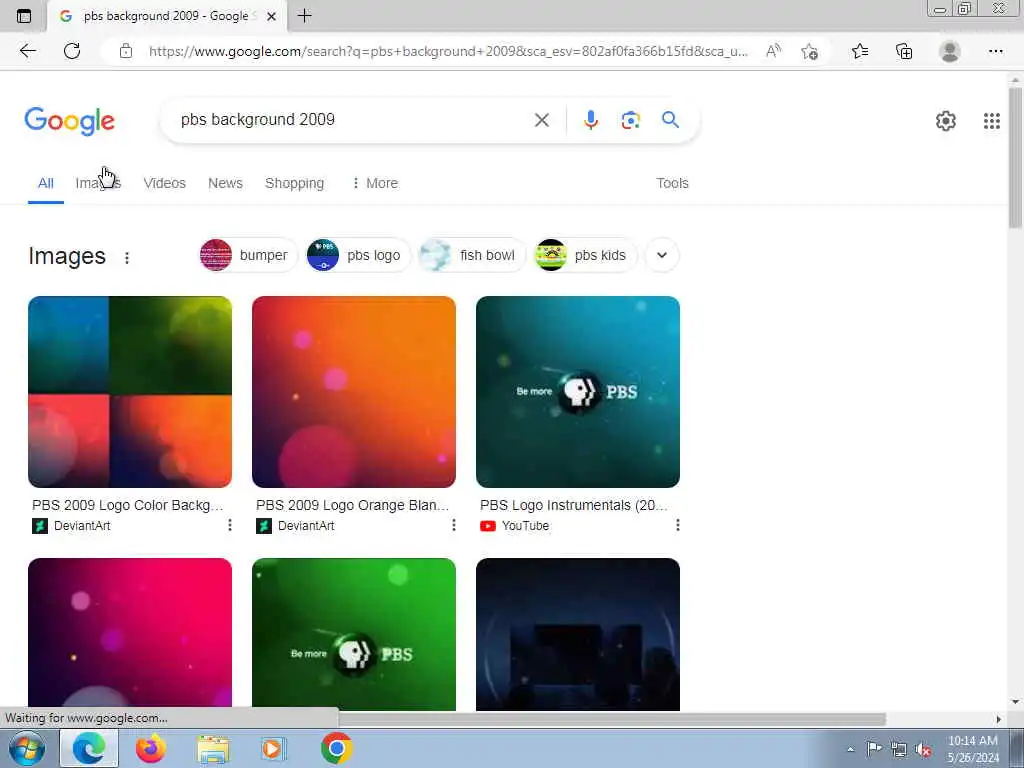Open Edge Settings and more menu
Viewport: 1024px width, 768px height.
[x=995, y=51]
